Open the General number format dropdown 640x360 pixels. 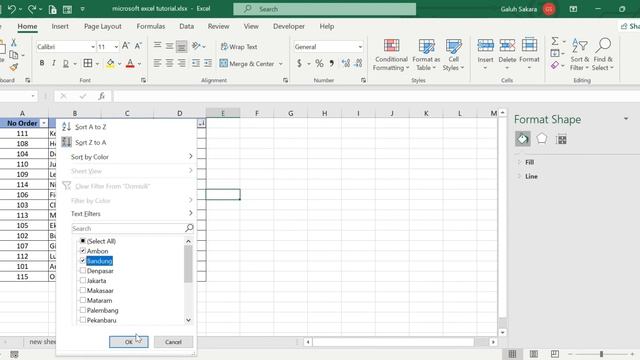pos(360,47)
